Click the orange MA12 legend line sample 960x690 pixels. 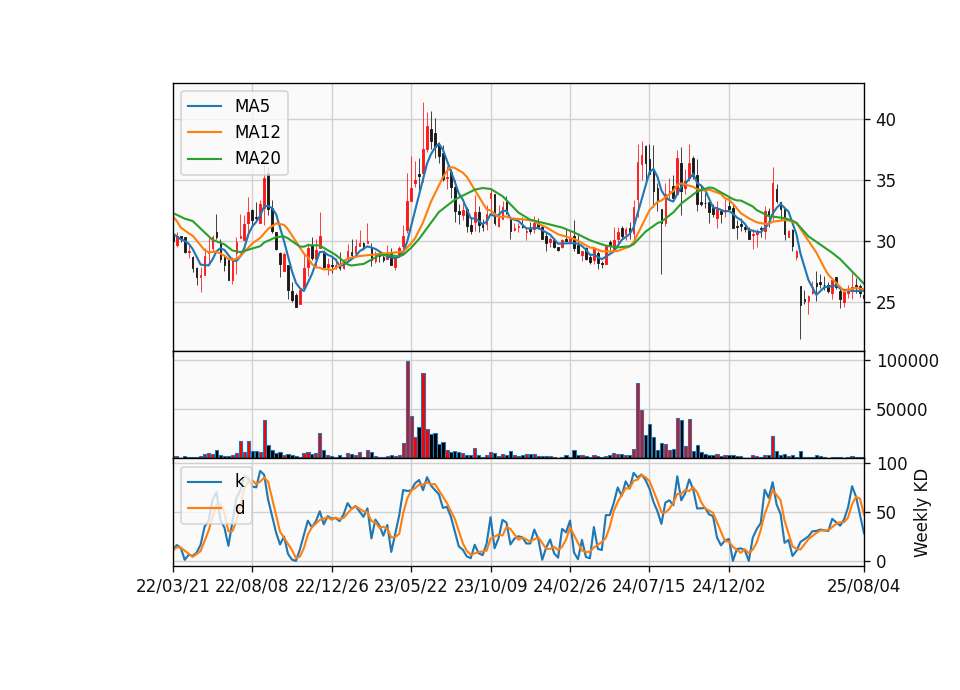point(204,132)
